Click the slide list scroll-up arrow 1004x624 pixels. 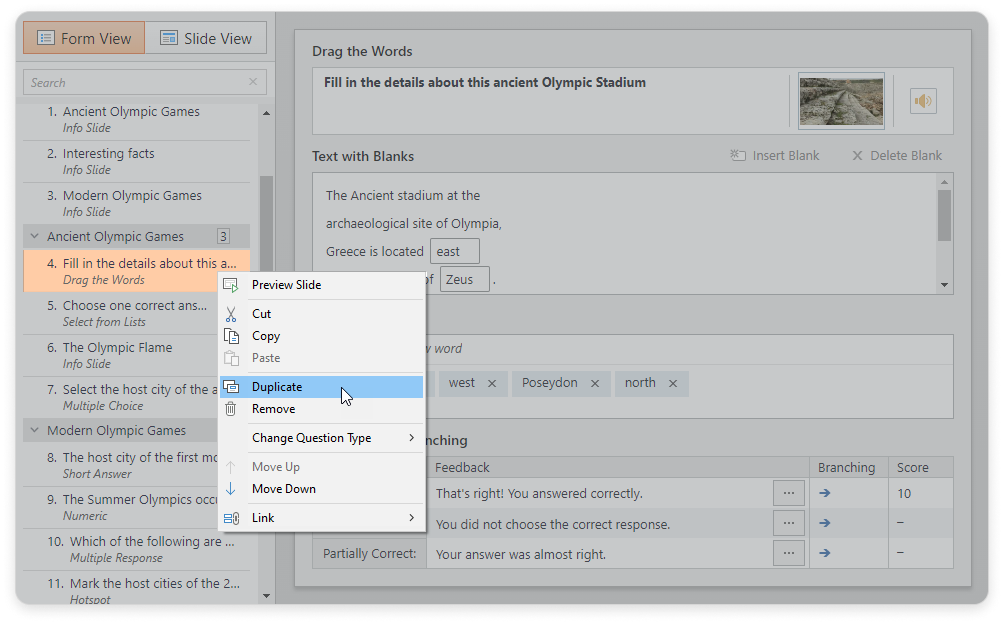pos(266,113)
